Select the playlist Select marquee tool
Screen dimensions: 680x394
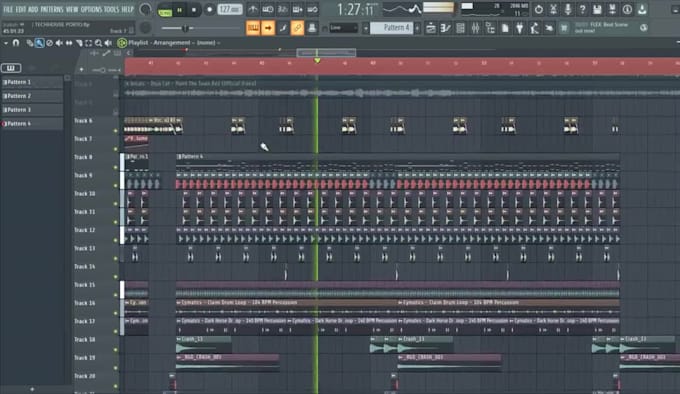click(x=88, y=43)
